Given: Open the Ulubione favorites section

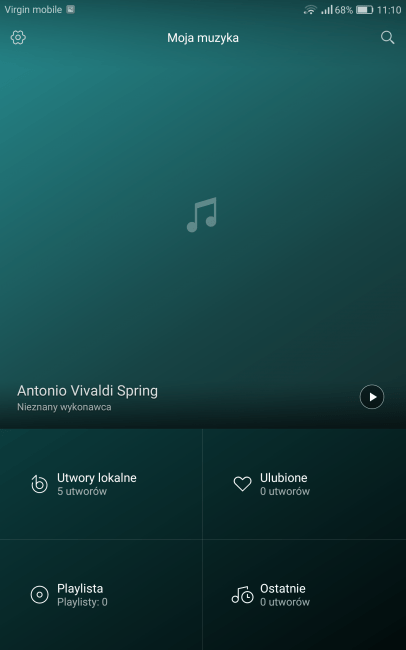Looking at the screenshot, I should [x=304, y=484].
